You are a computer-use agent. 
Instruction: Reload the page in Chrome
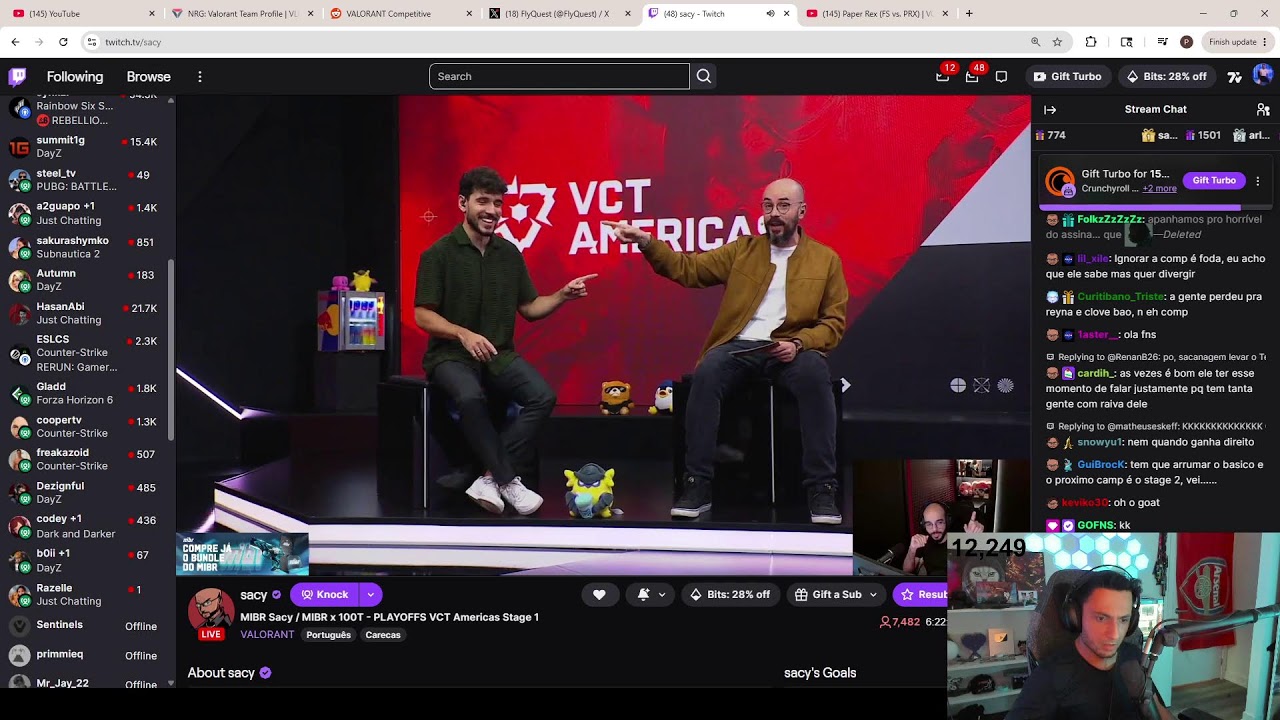tap(63, 42)
